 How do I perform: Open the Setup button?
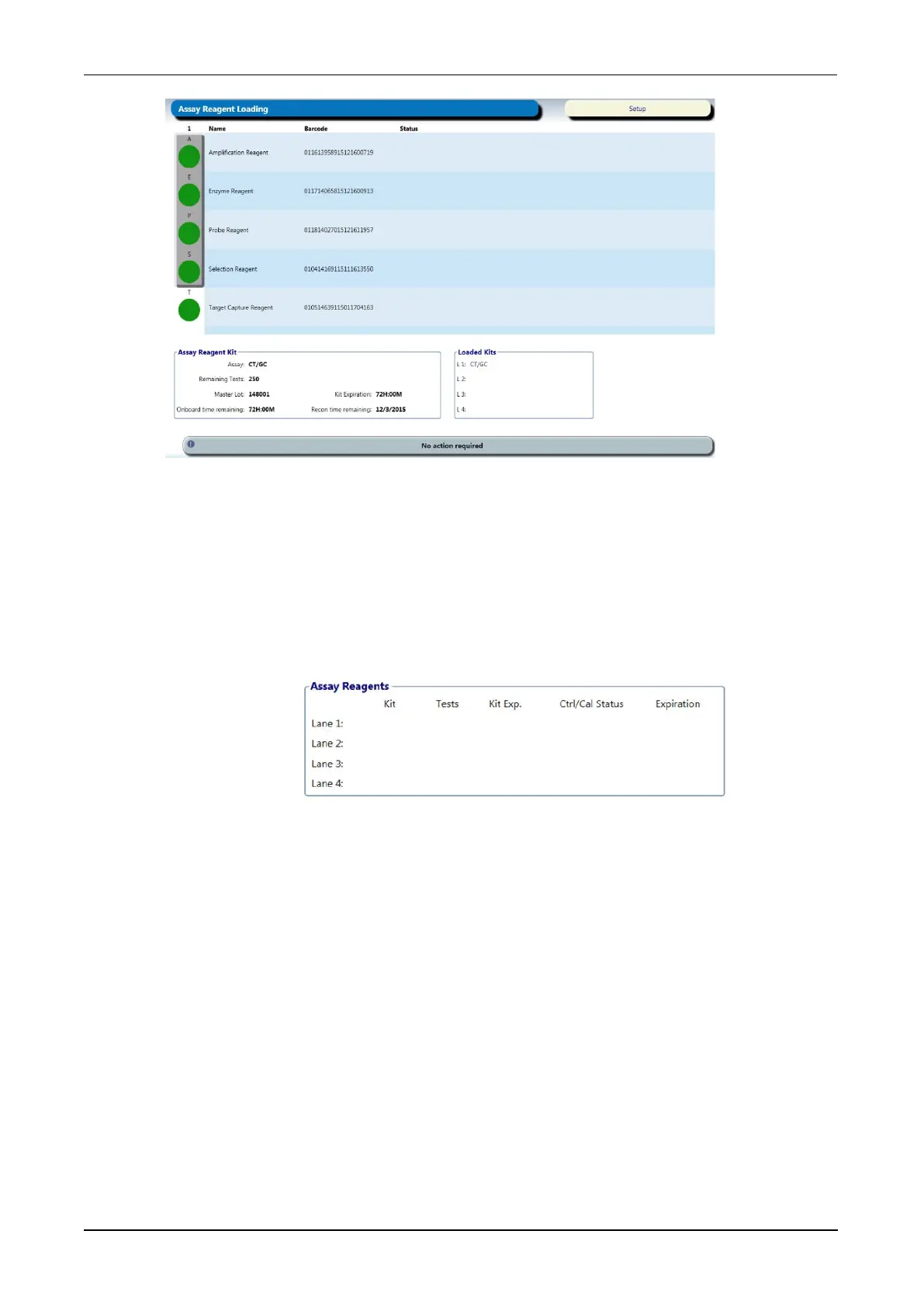click(637, 109)
